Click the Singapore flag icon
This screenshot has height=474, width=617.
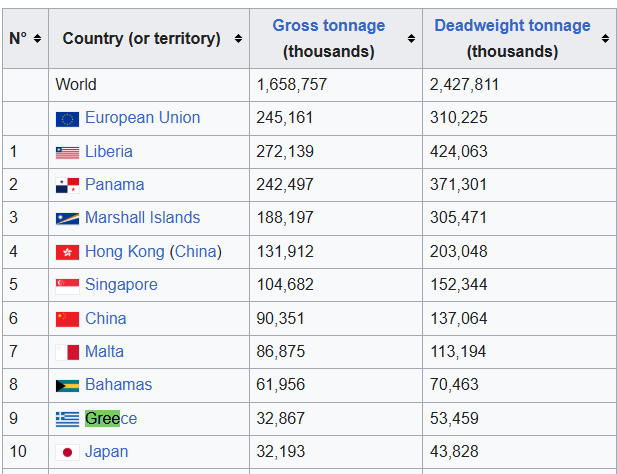[x=67, y=285]
